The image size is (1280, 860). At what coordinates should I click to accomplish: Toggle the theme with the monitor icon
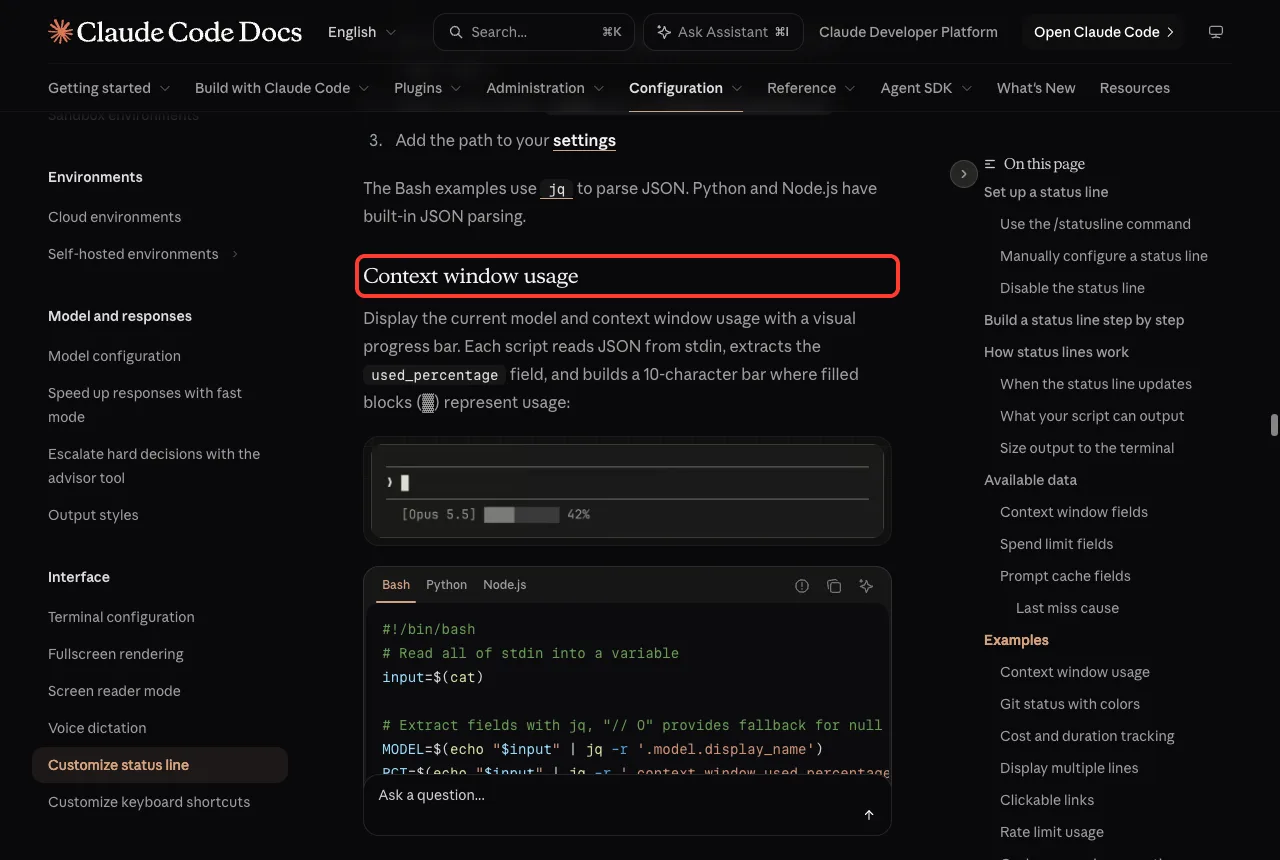click(x=1216, y=32)
